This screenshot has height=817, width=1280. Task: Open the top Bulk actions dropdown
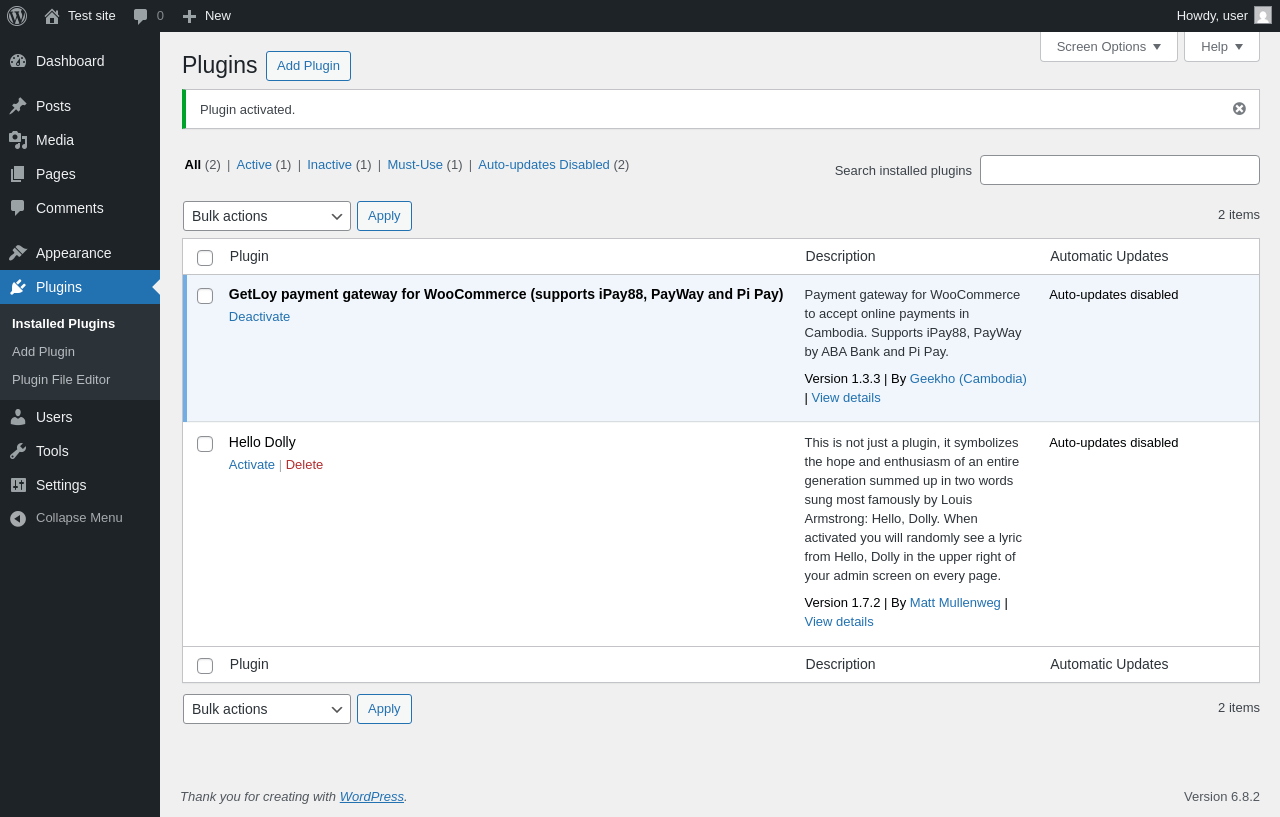point(267,216)
